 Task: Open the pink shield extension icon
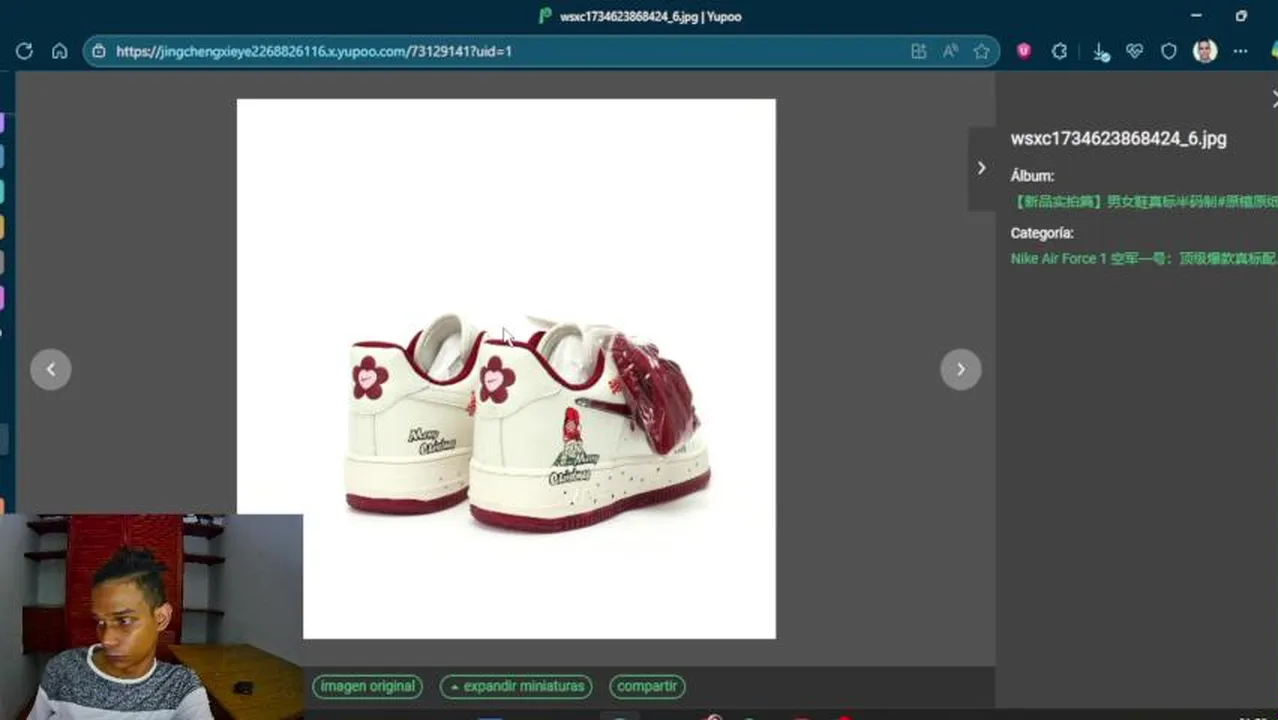(1024, 51)
